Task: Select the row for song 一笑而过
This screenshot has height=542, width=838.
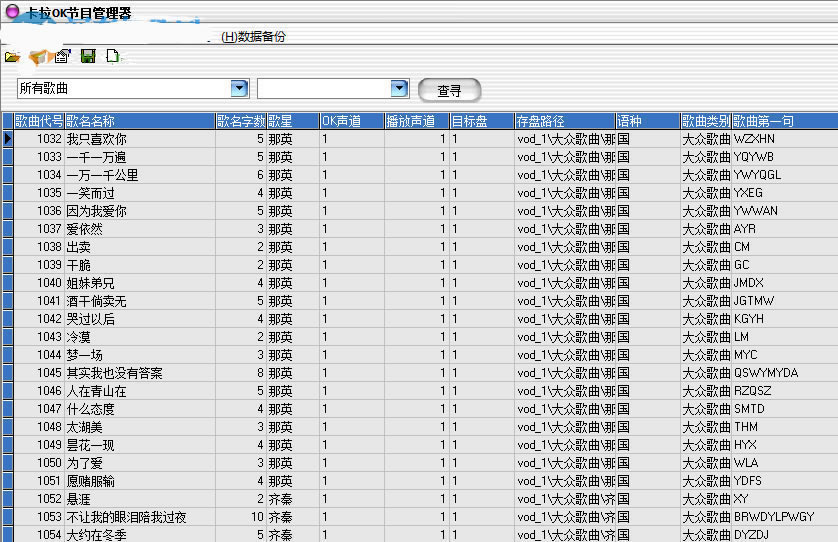Action: click(91, 193)
